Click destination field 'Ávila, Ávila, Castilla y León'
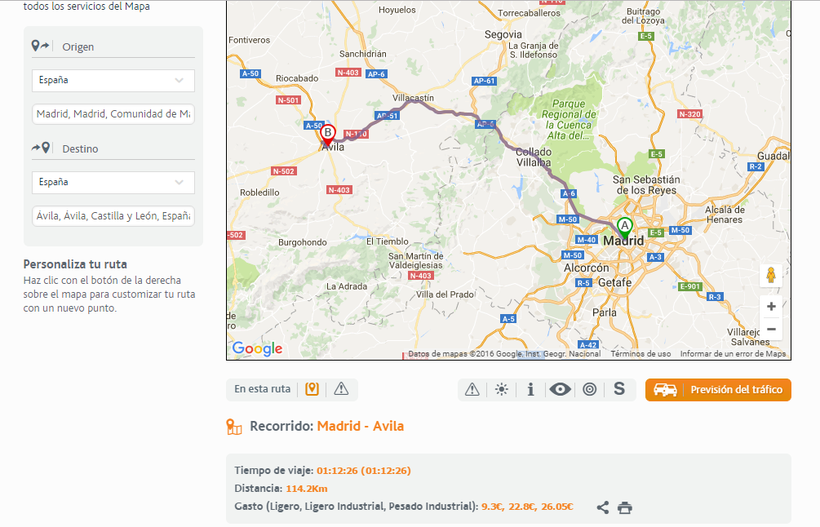820x527 pixels. click(113, 216)
